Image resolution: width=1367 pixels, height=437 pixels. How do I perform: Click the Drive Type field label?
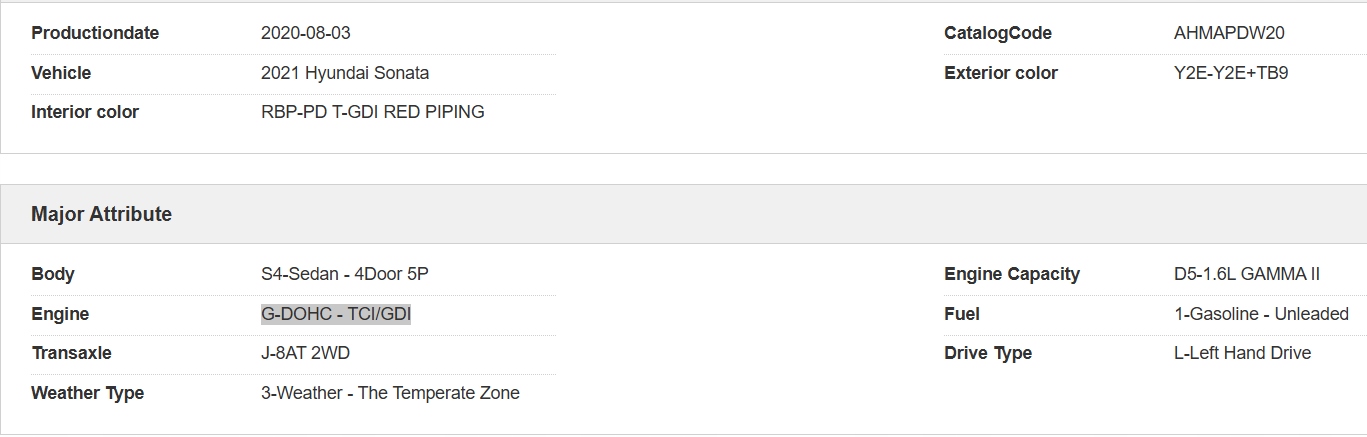(x=987, y=353)
